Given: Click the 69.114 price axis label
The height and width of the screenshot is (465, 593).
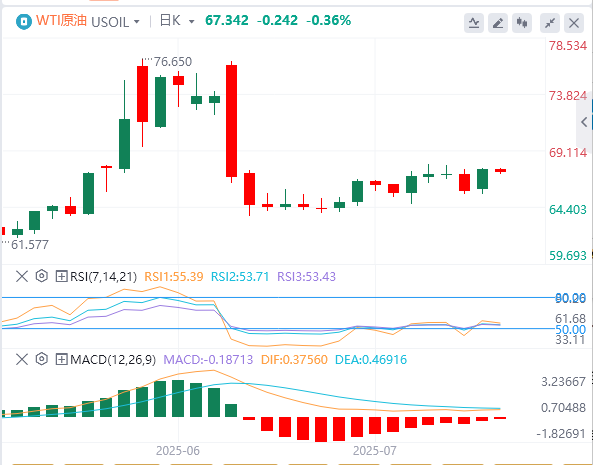Looking at the screenshot, I should [x=568, y=153].
